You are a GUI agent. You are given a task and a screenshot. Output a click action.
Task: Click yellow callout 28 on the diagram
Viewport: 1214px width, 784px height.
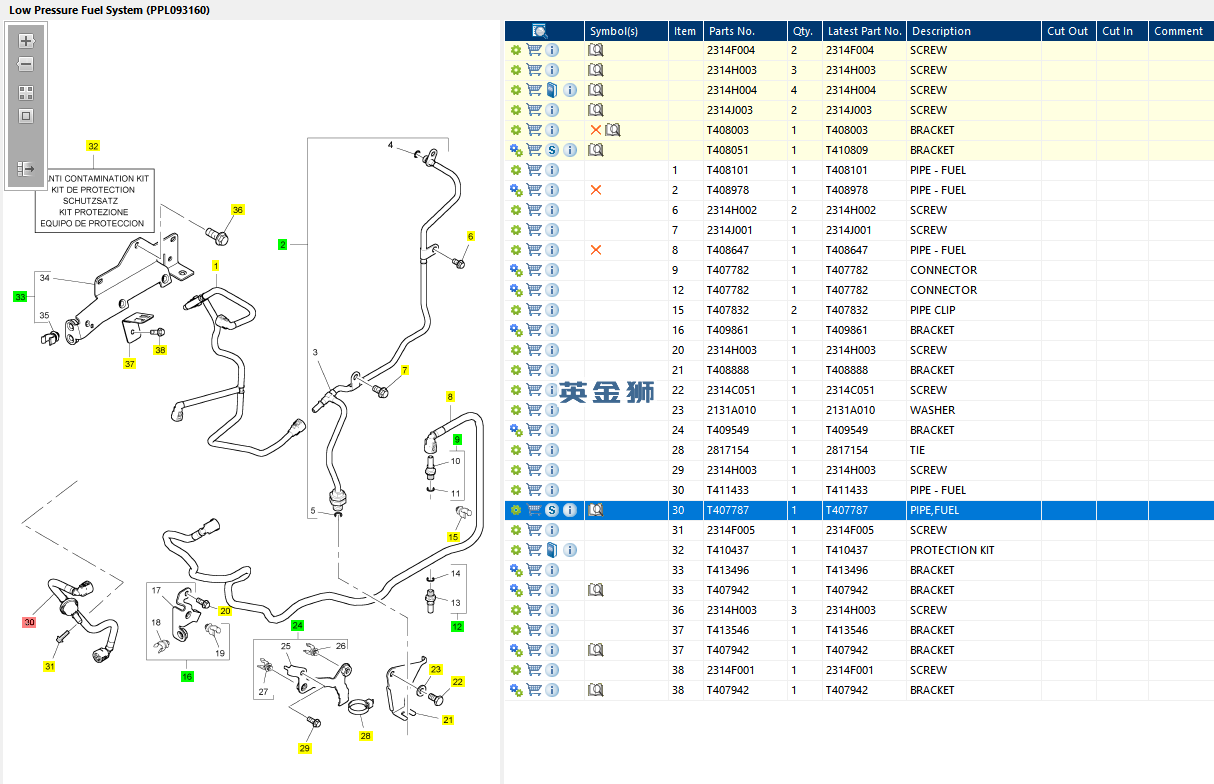coord(366,736)
